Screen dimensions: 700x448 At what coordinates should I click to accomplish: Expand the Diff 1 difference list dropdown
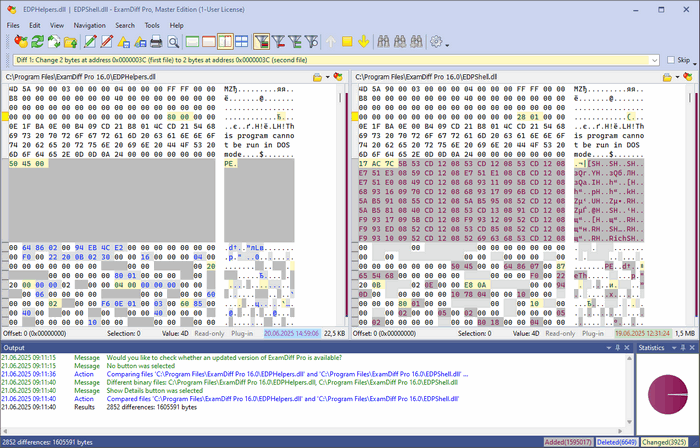point(655,60)
